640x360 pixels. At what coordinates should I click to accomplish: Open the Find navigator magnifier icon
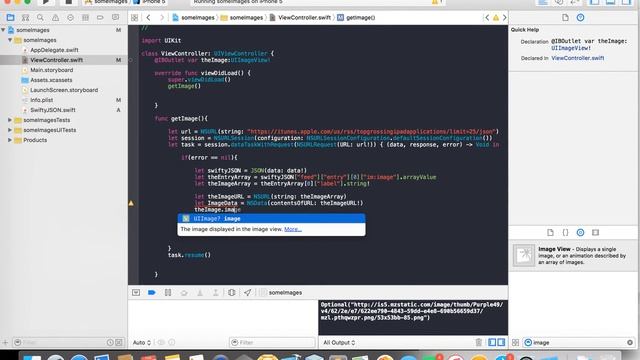click(x=40, y=18)
